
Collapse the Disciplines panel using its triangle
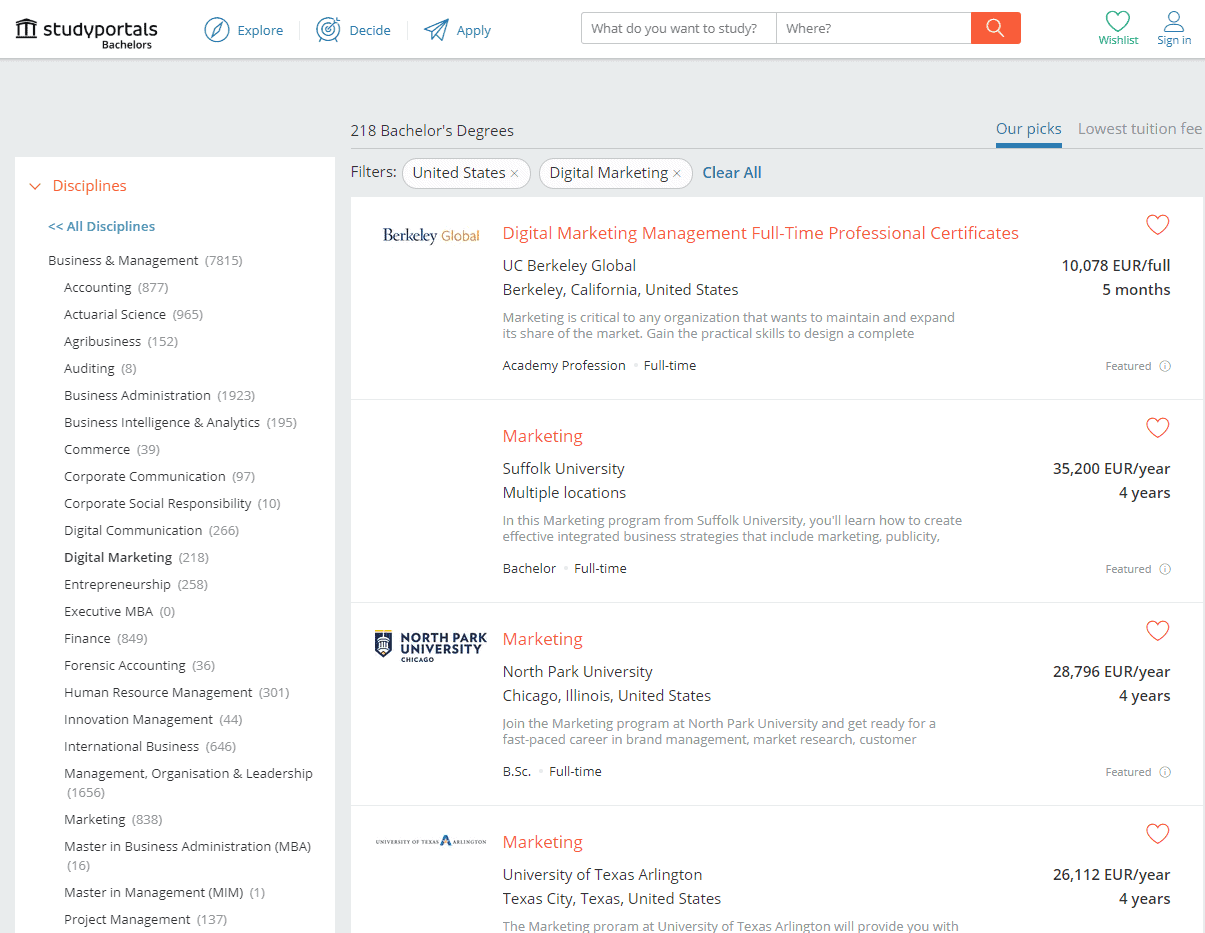36,185
